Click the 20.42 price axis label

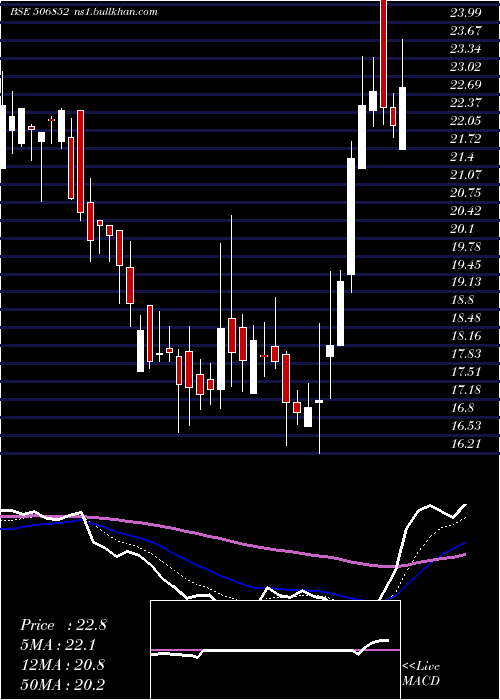click(x=466, y=211)
